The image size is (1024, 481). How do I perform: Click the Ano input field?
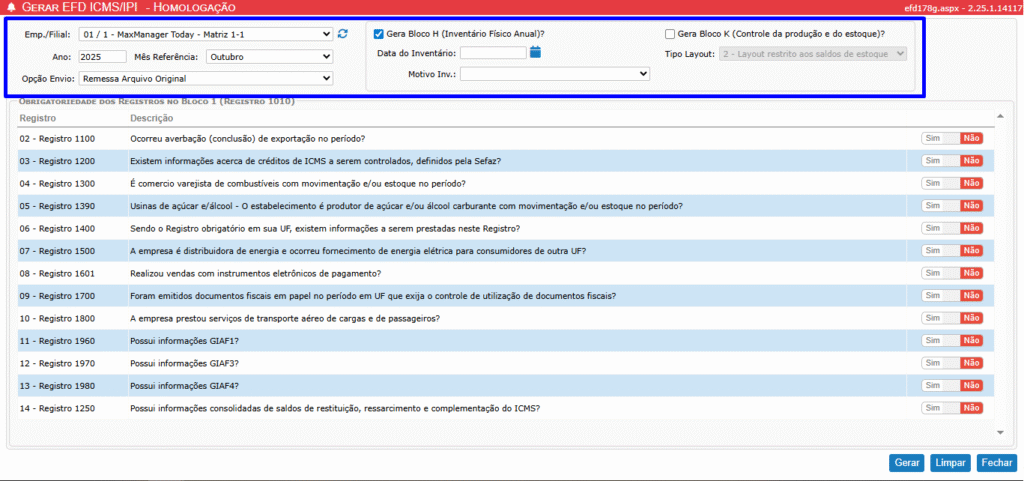(x=101, y=56)
